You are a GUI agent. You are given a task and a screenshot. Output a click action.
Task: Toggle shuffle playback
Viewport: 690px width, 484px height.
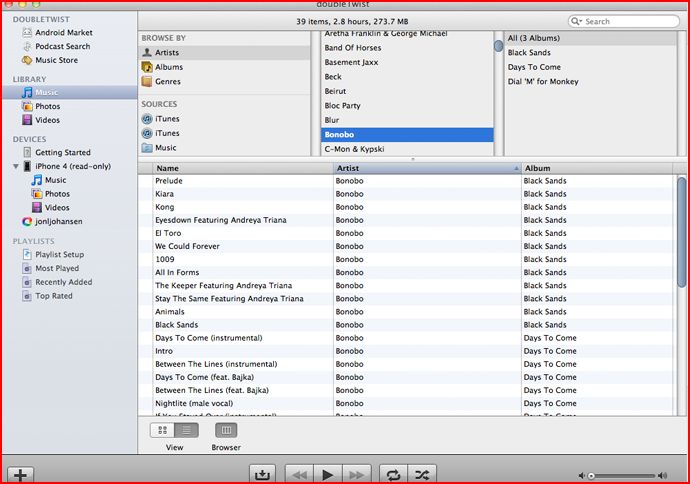(422, 474)
